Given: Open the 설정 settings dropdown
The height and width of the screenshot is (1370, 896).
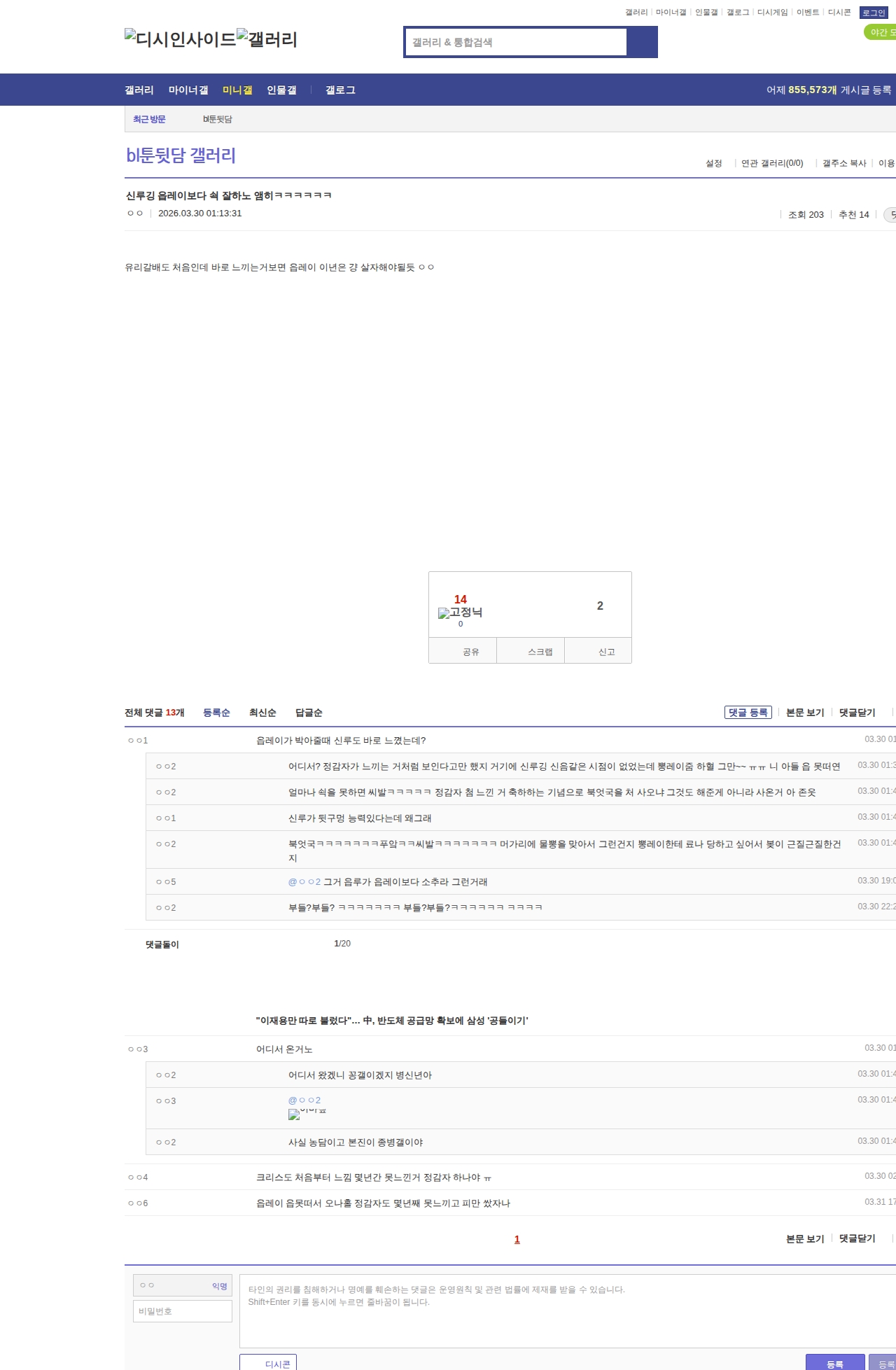Looking at the screenshot, I should point(714,163).
